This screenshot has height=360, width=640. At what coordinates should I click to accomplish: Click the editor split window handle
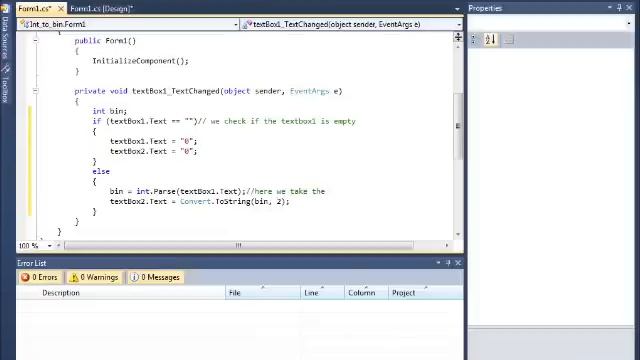458,37
